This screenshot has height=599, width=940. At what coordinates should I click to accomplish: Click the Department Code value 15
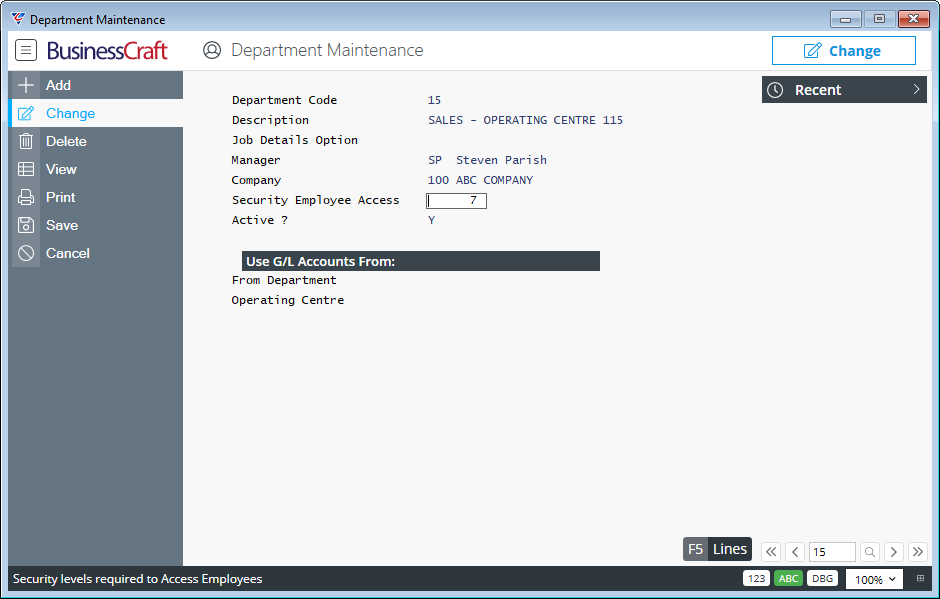click(435, 100)
